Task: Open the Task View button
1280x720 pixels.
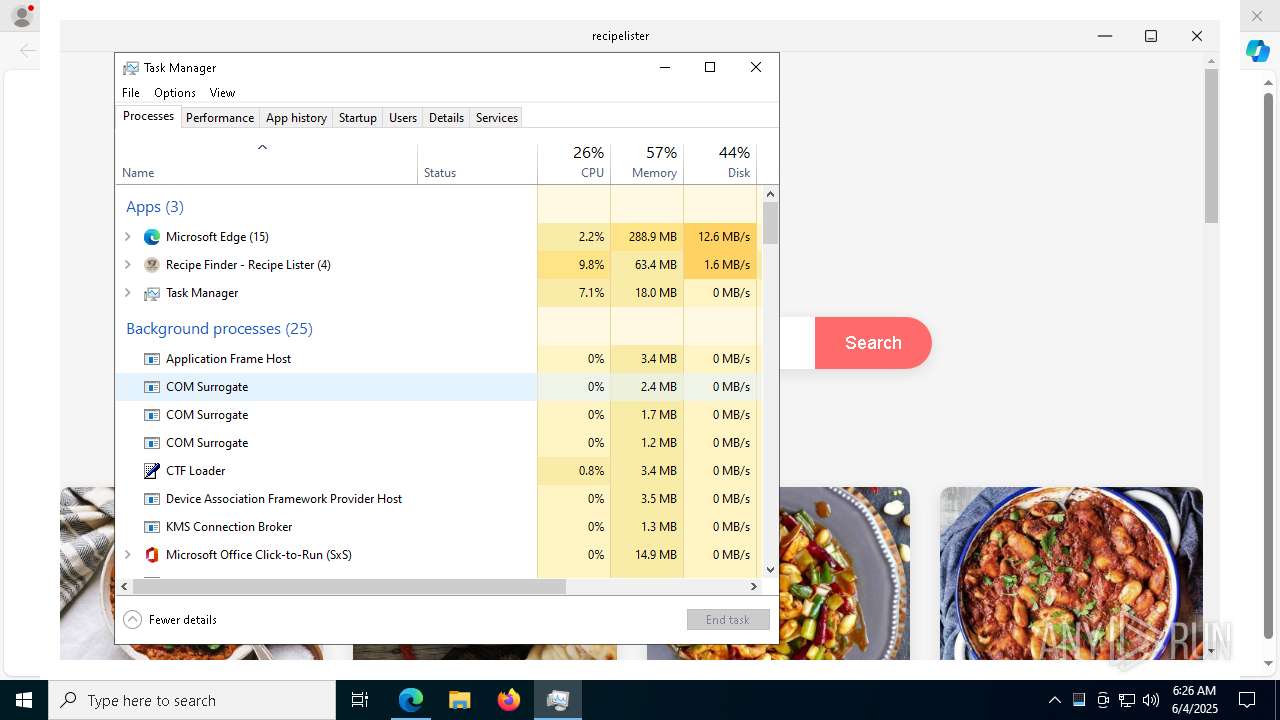Action: pyautogui.click(x=360, y=700)
